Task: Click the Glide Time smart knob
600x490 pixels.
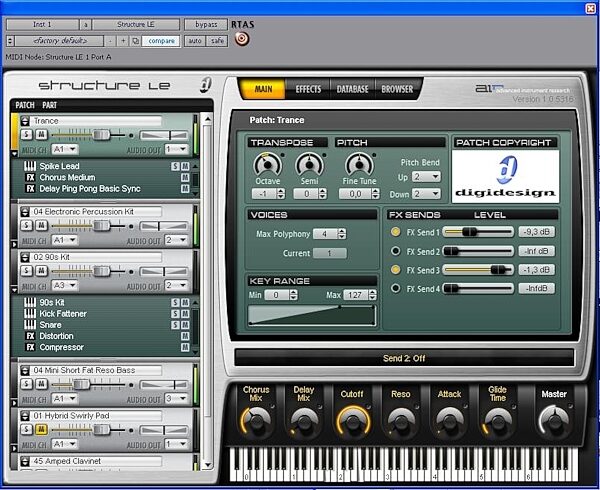Action: [497, 422]
